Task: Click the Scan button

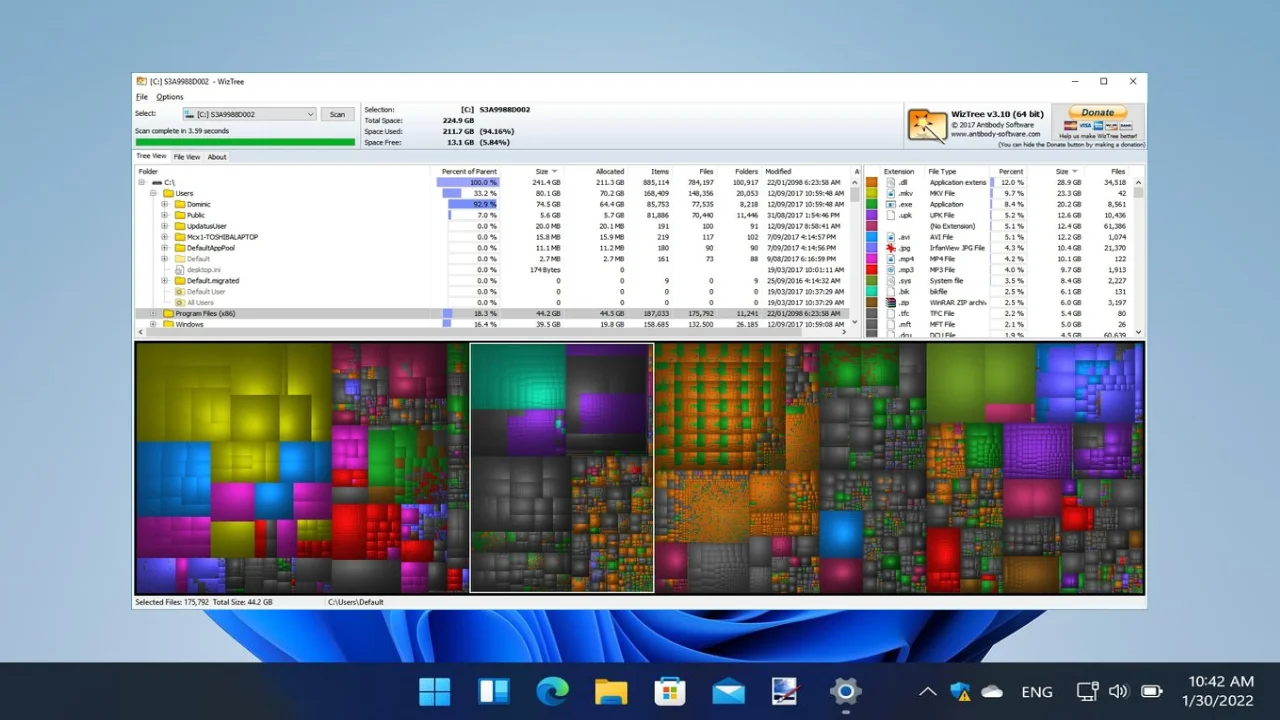Action: click(338, 114)
